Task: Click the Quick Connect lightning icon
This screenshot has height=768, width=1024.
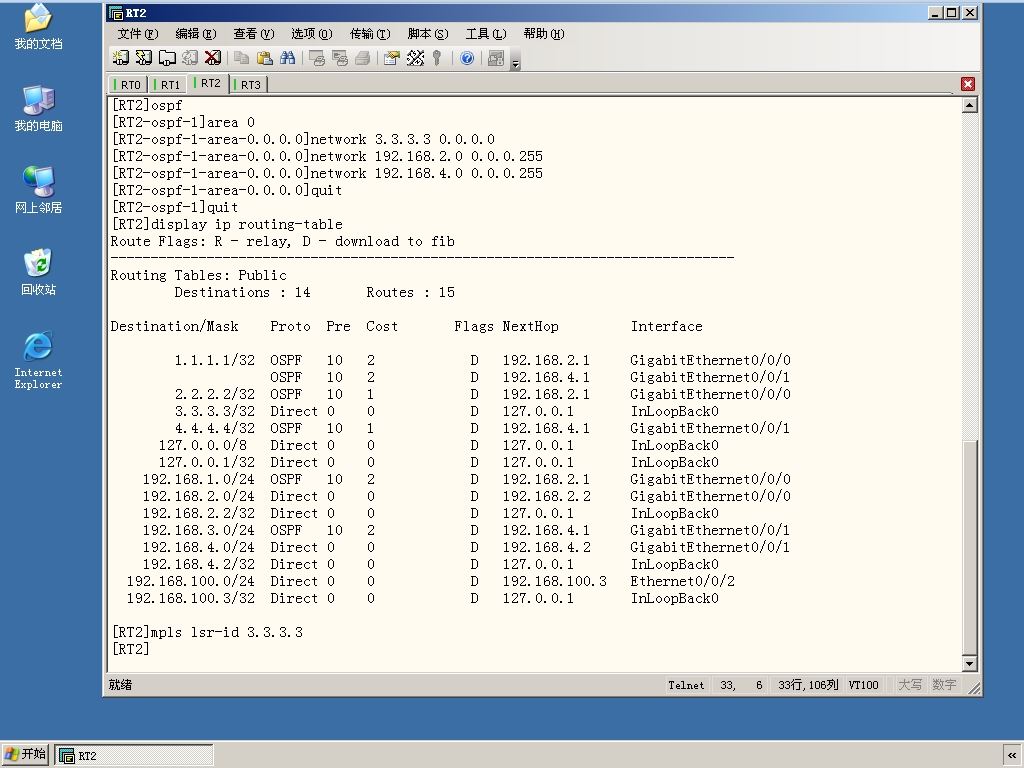Action: click(144, 58)
